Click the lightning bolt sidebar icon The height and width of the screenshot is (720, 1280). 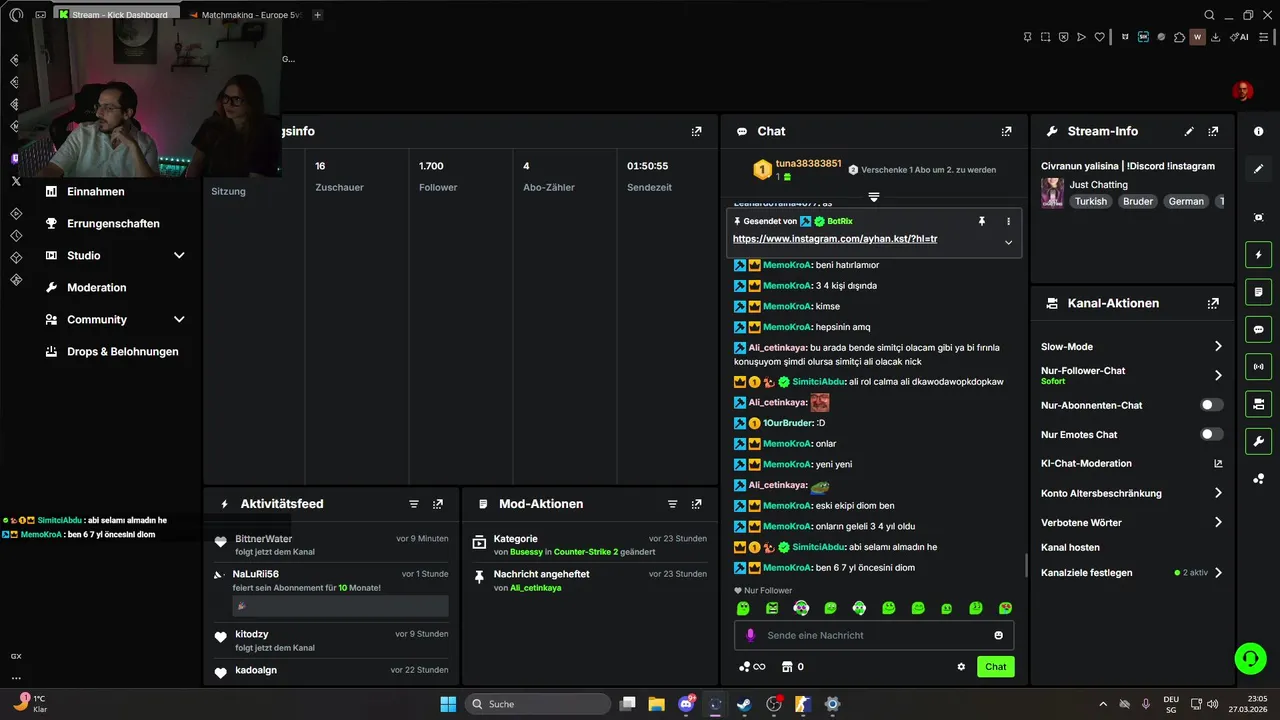[1258, 255]
